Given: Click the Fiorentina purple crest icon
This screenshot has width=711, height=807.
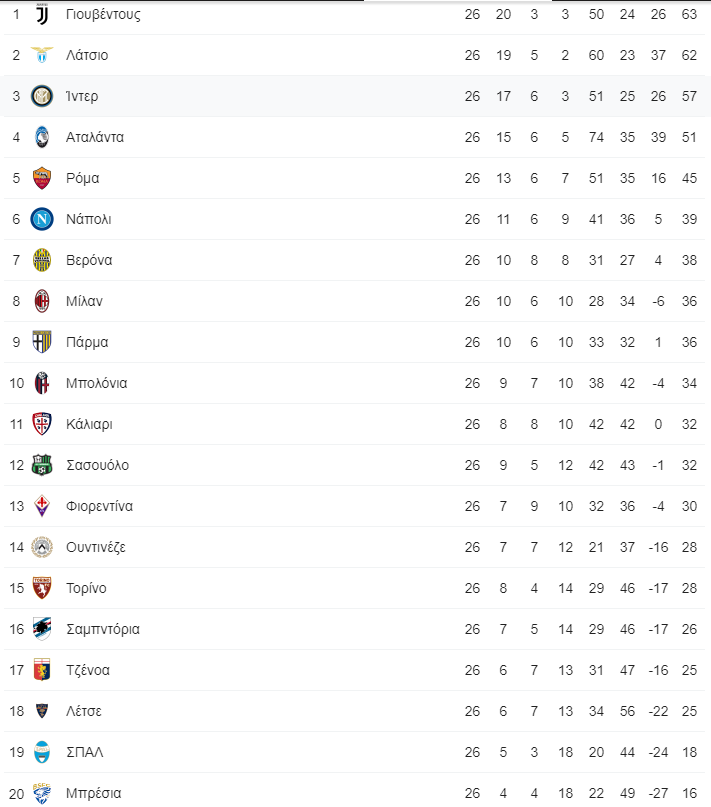Looking at the screenshot, I should [x=42, y=506].
